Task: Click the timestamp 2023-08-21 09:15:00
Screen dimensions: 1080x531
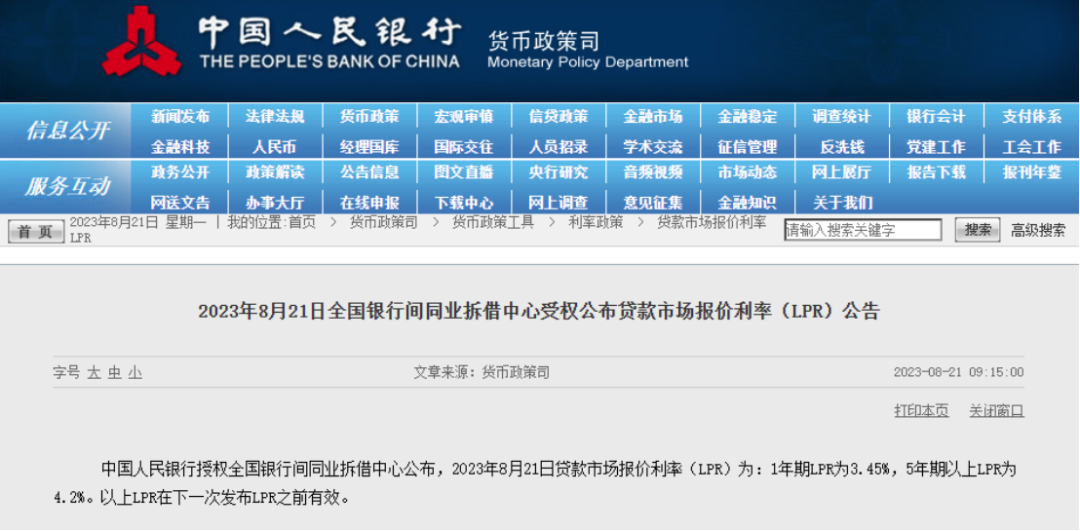Action: click(x=959, y=373)
